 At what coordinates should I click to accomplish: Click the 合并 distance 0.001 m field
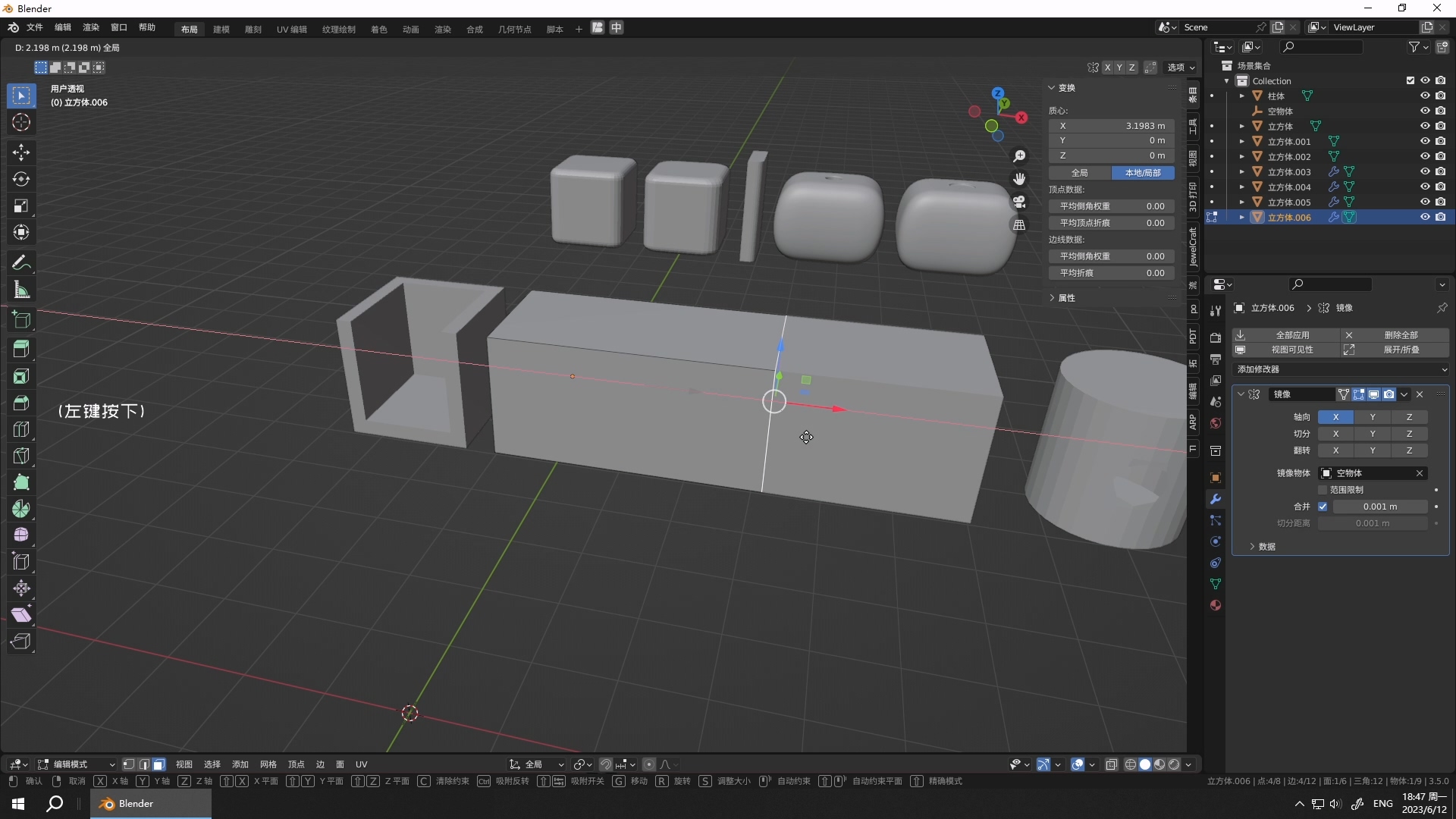click(1379, 507)
